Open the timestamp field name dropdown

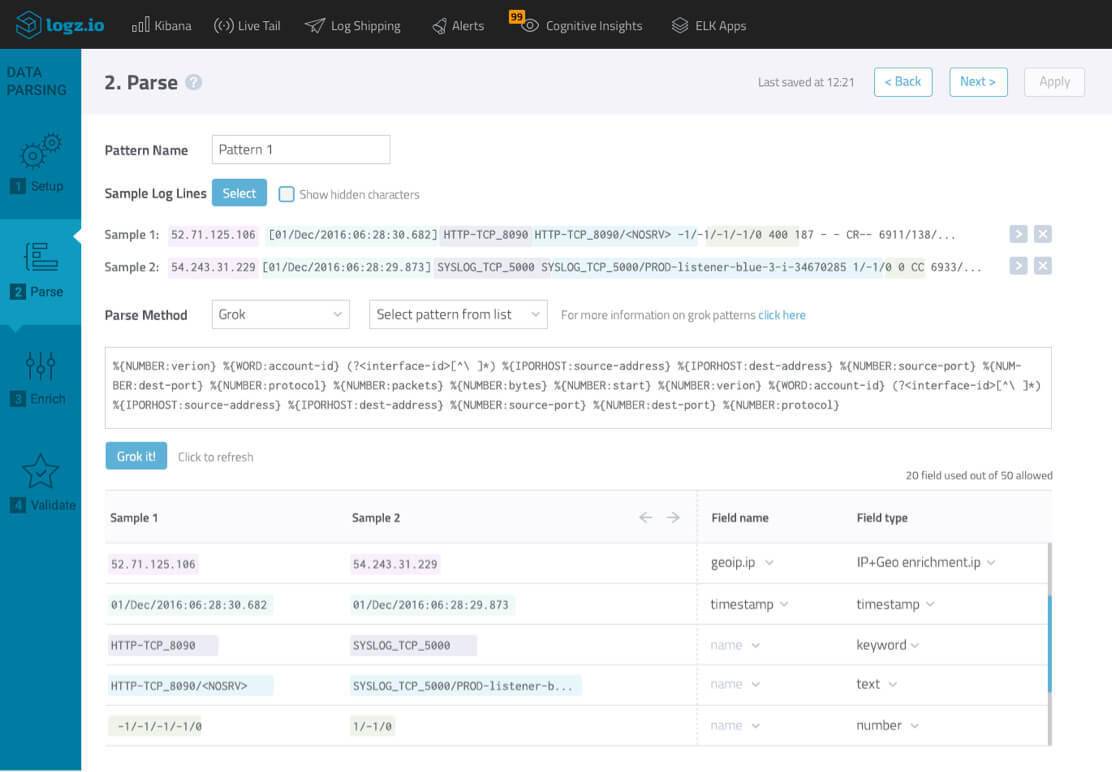749,604
